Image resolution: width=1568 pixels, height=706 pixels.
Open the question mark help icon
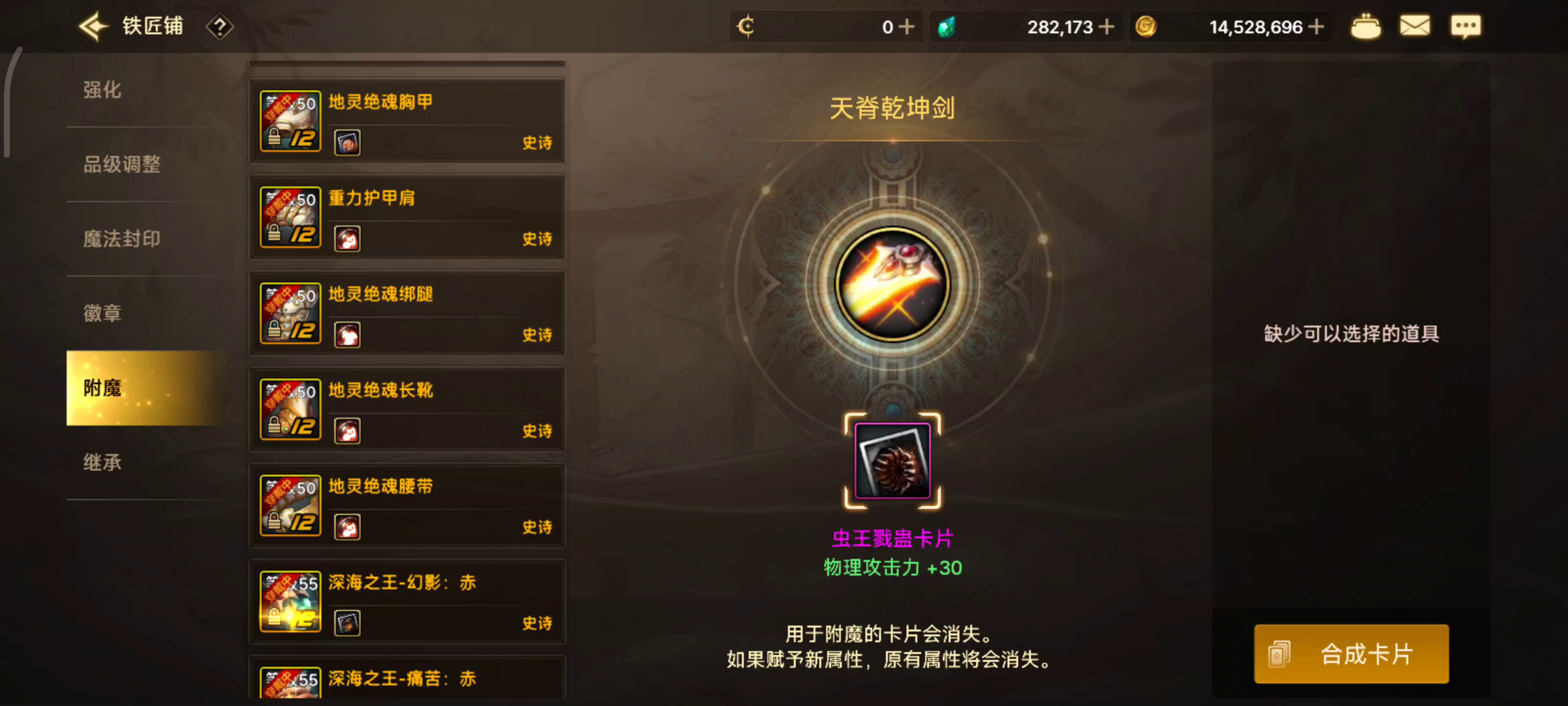click(220, 27)
